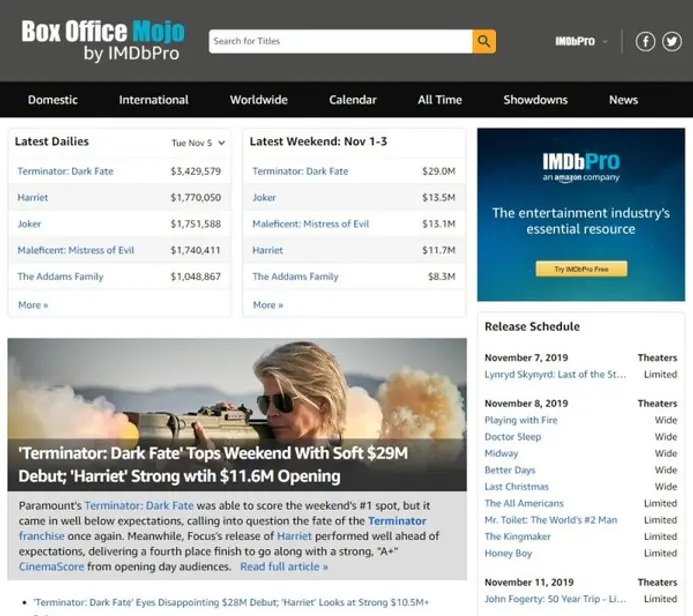Open the IMDbPro advertisement banner logo
Viewport: 693px width, 616px height.
pos(581,164)
